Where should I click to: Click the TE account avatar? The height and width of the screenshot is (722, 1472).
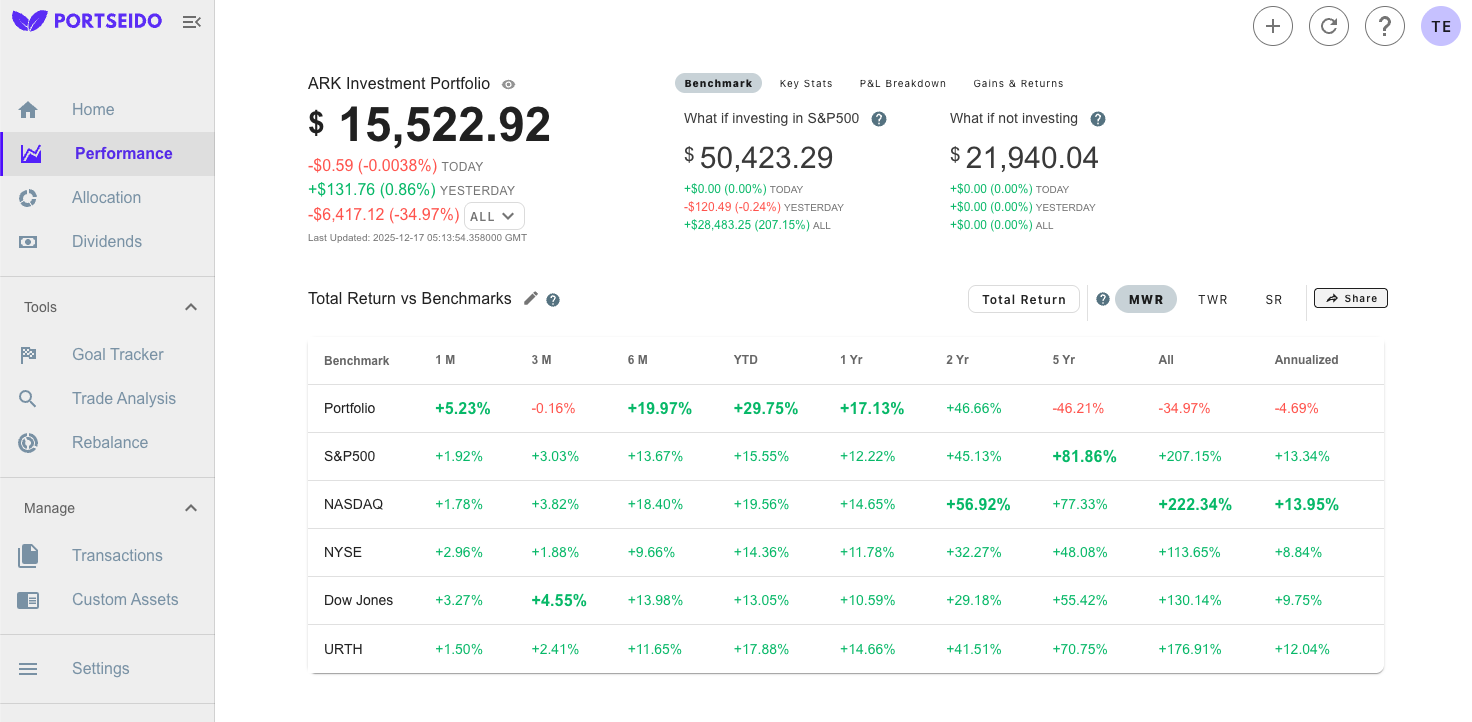tap(1440, 25)
